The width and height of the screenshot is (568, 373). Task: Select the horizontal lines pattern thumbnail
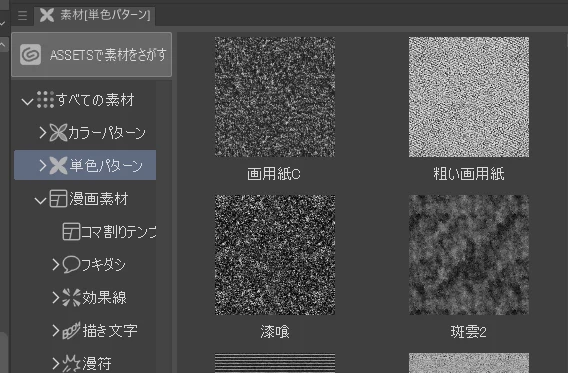click(x=275, y=363)
